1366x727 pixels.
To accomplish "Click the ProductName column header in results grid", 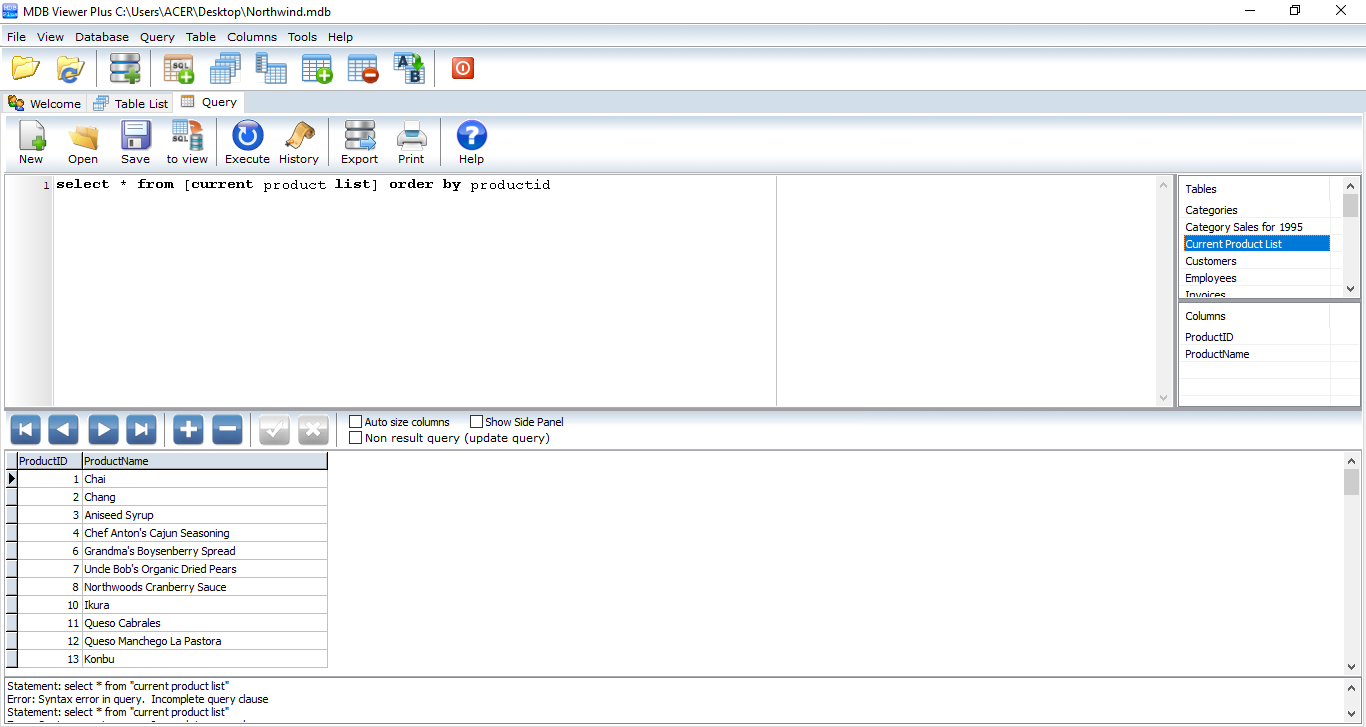I will pos(204,461).
